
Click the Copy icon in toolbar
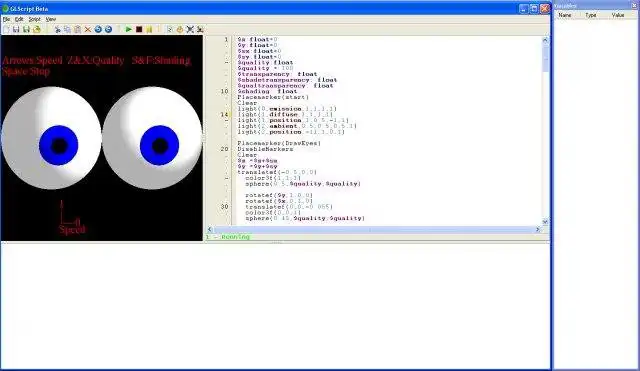pyautogui.click(x=67, y=29)
